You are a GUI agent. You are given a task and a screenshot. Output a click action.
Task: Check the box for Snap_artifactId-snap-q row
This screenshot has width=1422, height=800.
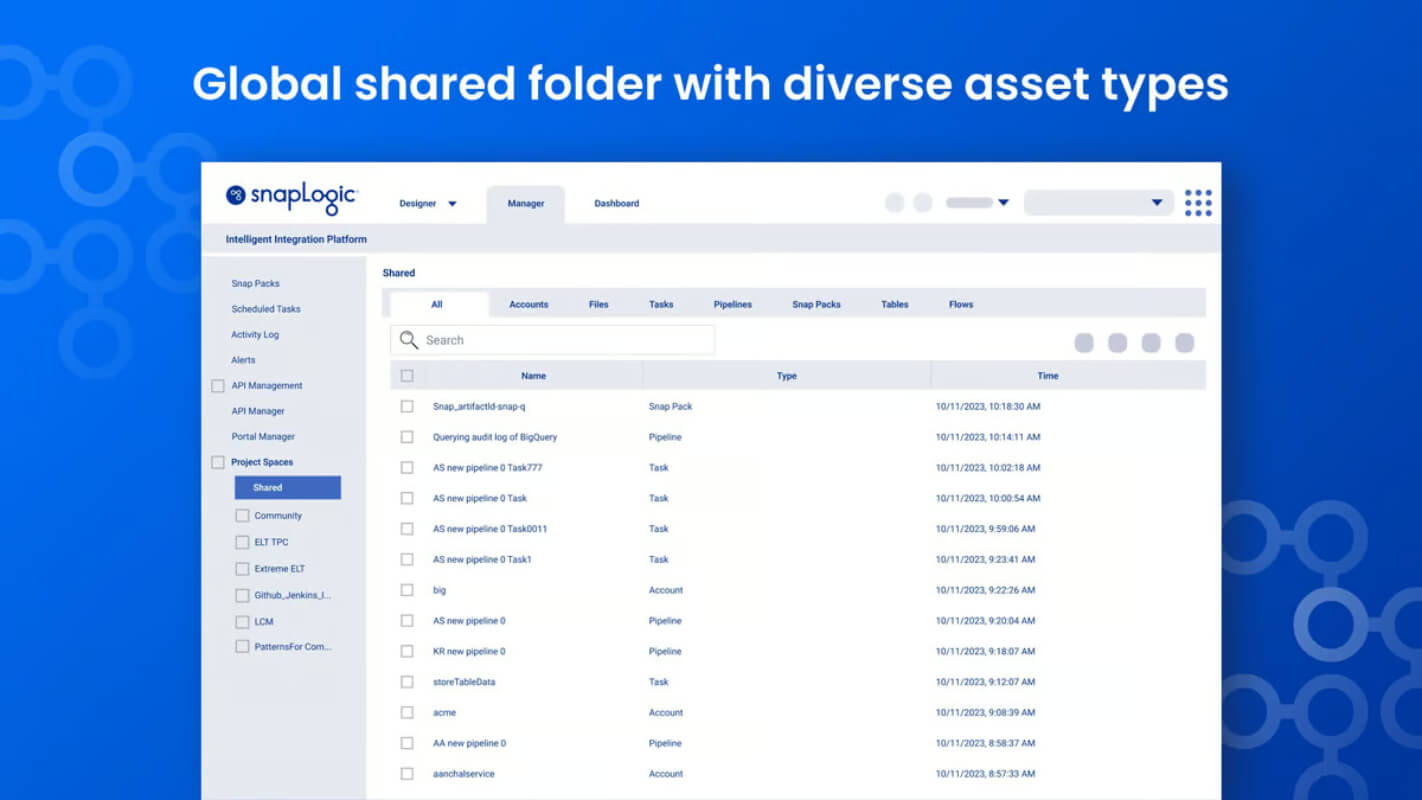407,407
